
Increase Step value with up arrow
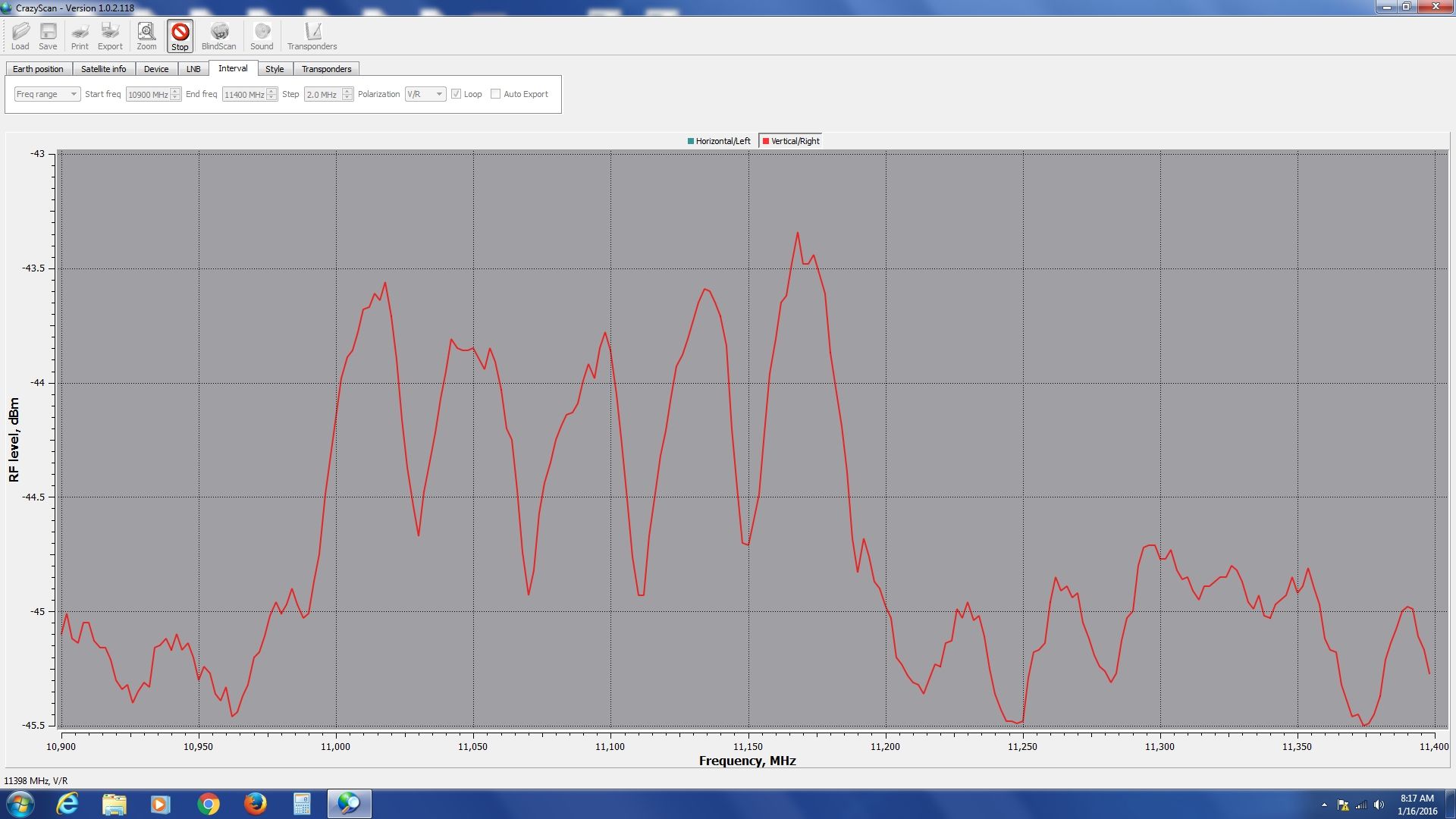click(347, 91)
